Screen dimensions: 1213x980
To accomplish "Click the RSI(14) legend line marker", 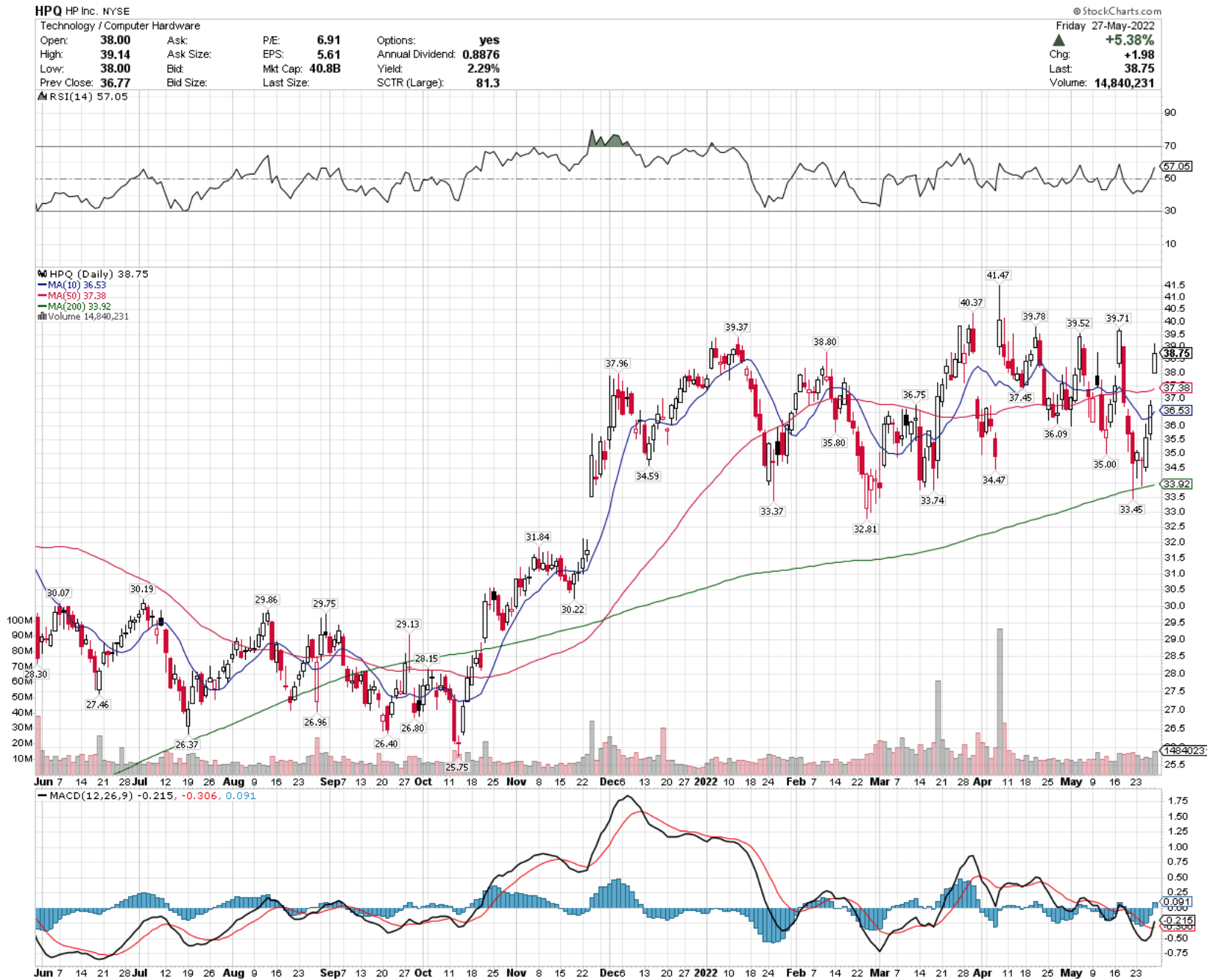I will [43, 96].
